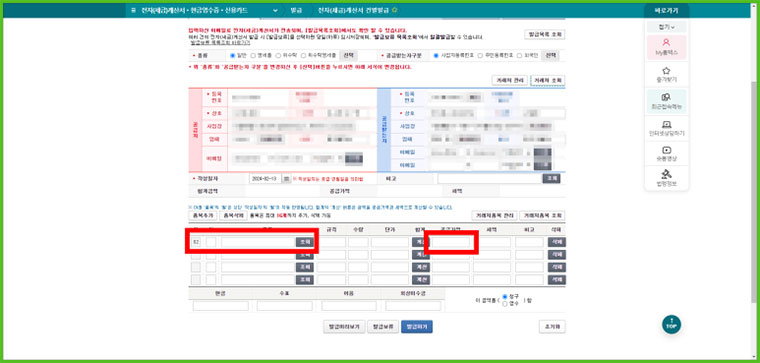Focus 수량 field in month 02 row
Viewport: 760px width, 363px height.
pyautogui.click(x=358, y=242)
